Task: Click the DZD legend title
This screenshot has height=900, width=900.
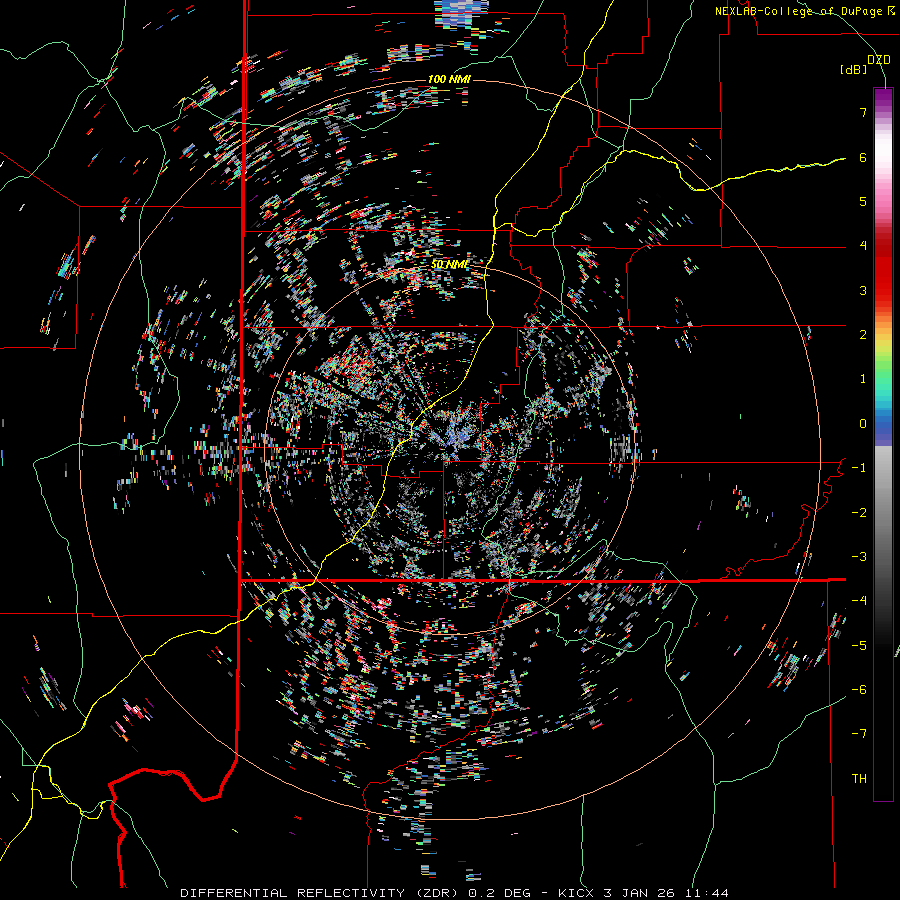Action: 878,59
